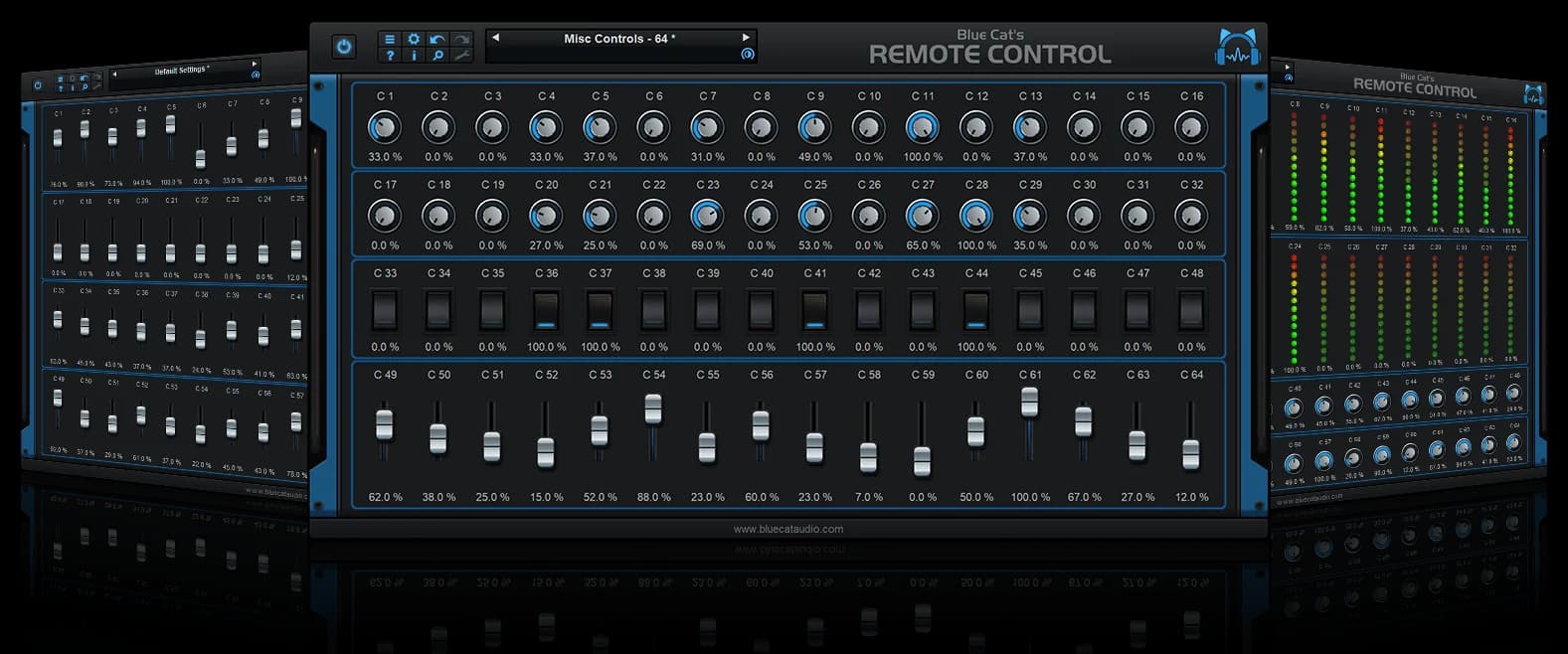This screenshot has height=654, width=1568.
Task: Click fader handle C 49
Action: click(385, 424)
